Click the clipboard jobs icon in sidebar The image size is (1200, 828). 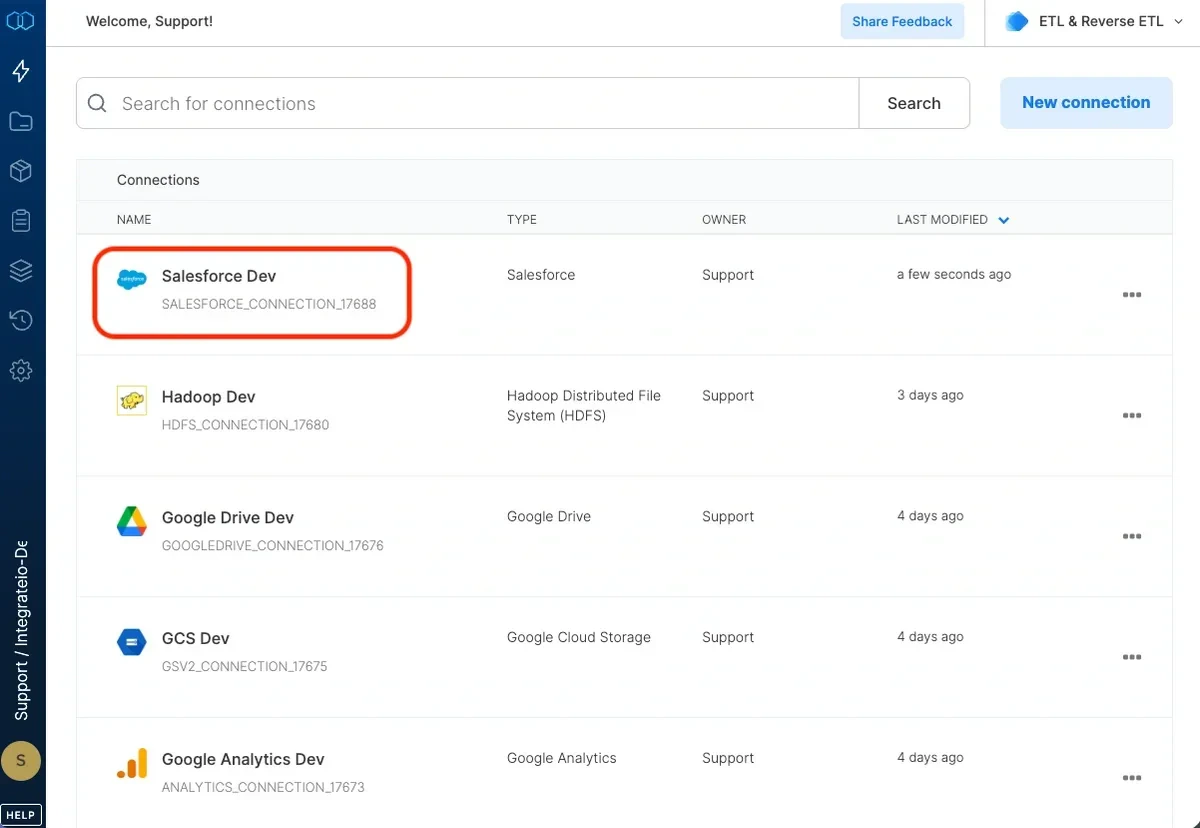tap(21, 220)
